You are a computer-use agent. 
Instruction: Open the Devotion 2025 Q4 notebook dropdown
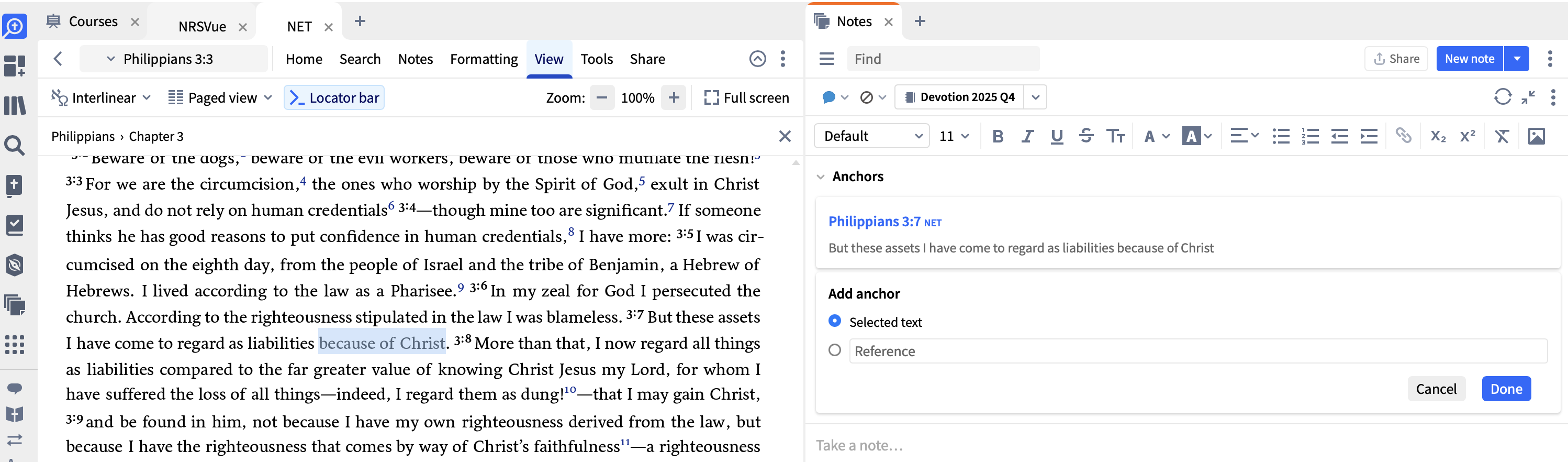[x=1035, y=97]
